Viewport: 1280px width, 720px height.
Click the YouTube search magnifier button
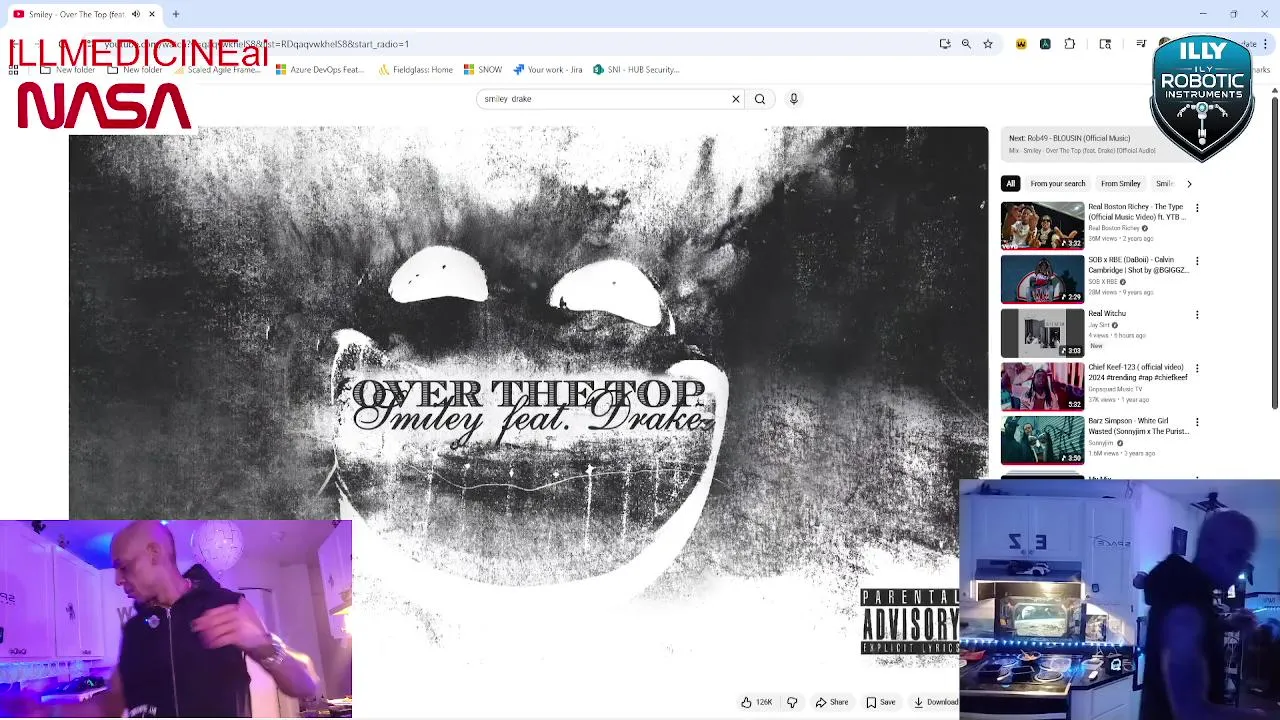tap(760, 99)
